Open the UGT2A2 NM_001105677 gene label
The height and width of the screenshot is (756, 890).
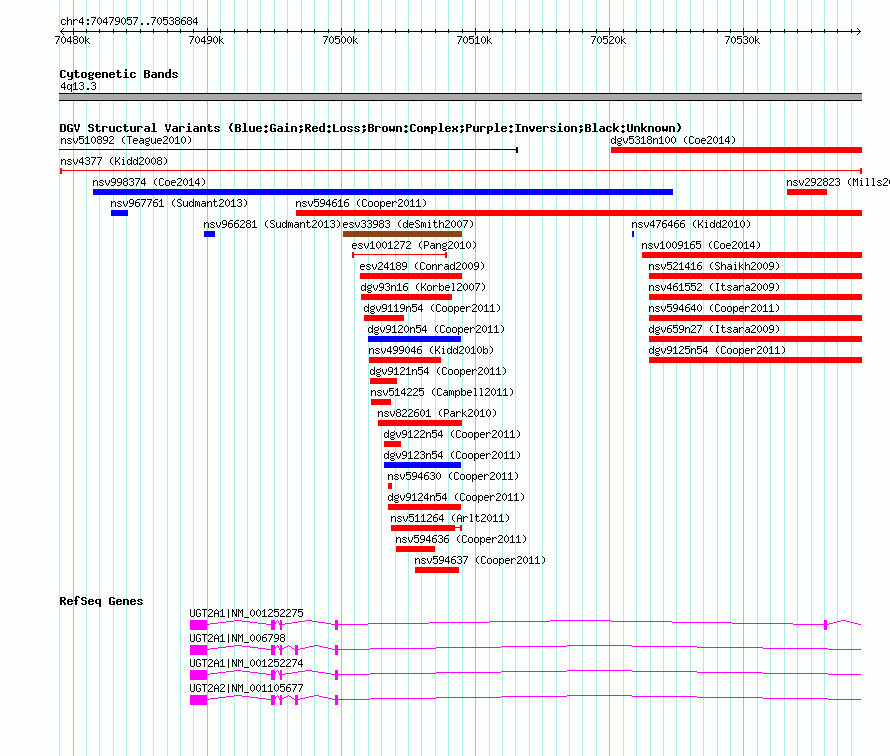pos(246,688)
